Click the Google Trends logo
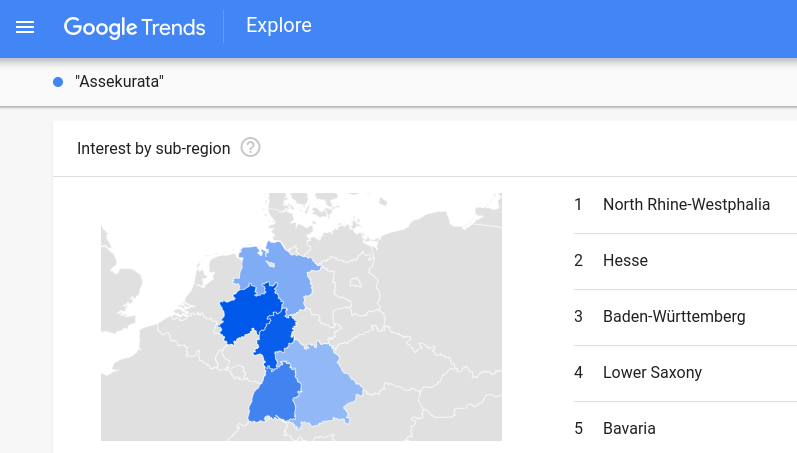797x453 pixels. (135, 27)
